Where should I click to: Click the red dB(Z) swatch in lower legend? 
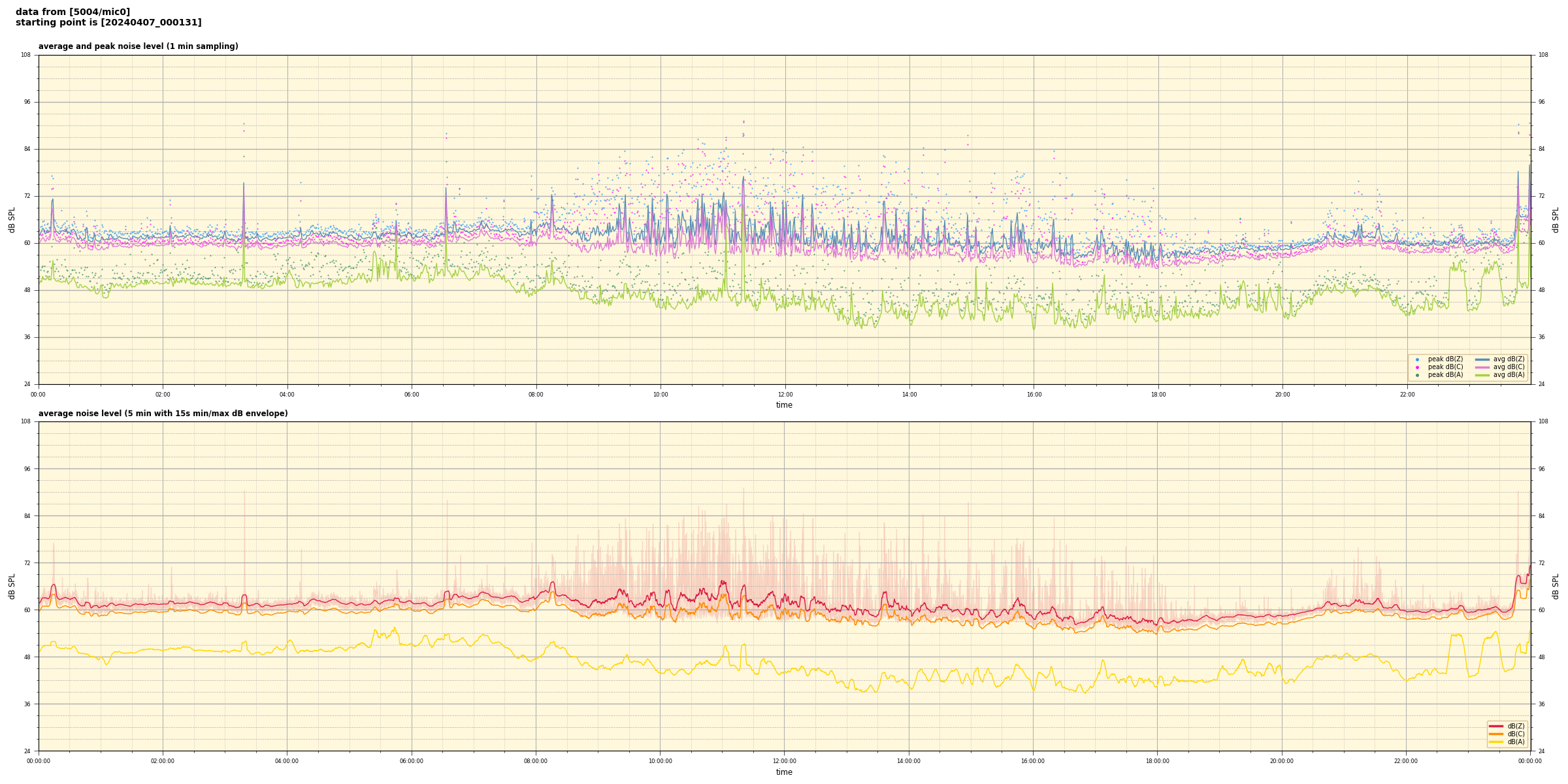(x=1496, y=726)
